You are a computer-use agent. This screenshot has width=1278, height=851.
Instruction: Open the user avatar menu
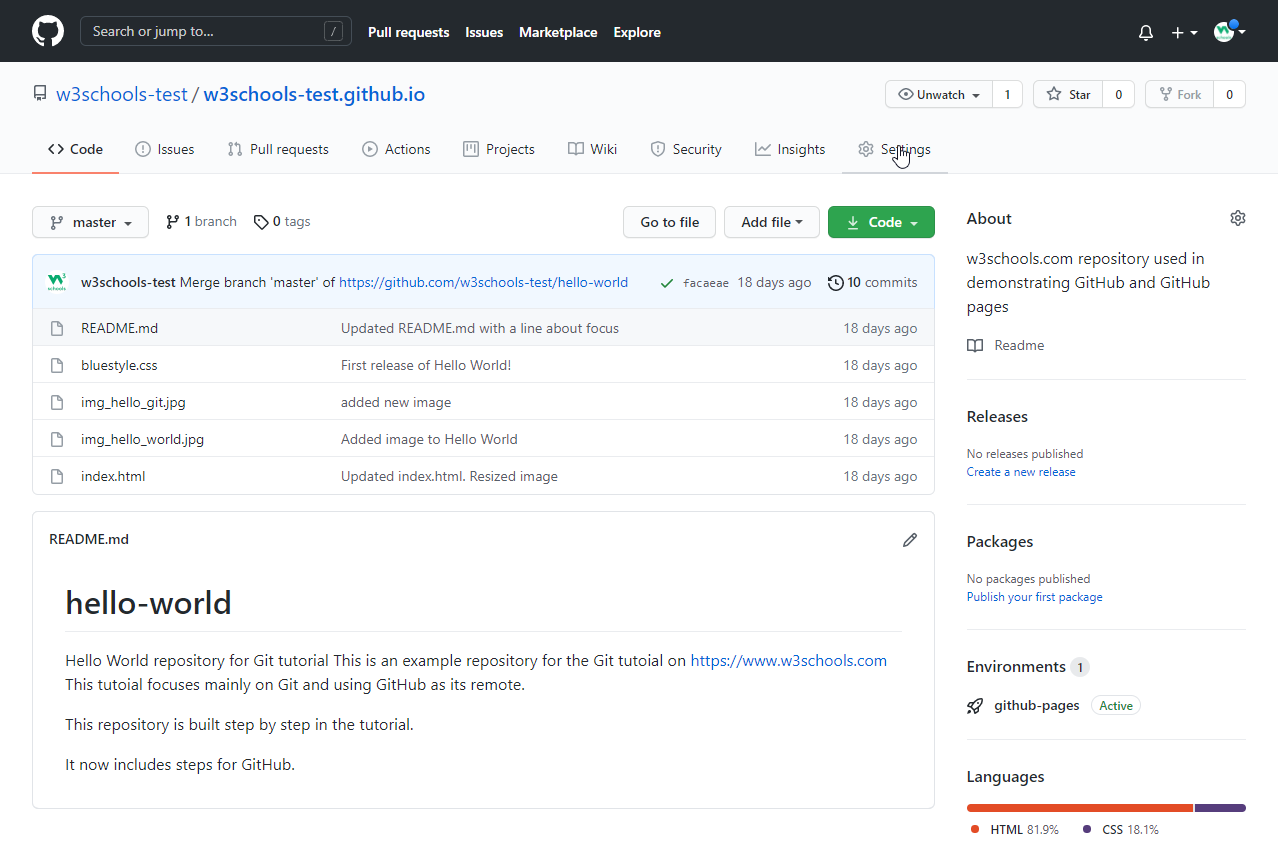[1229, 31]
